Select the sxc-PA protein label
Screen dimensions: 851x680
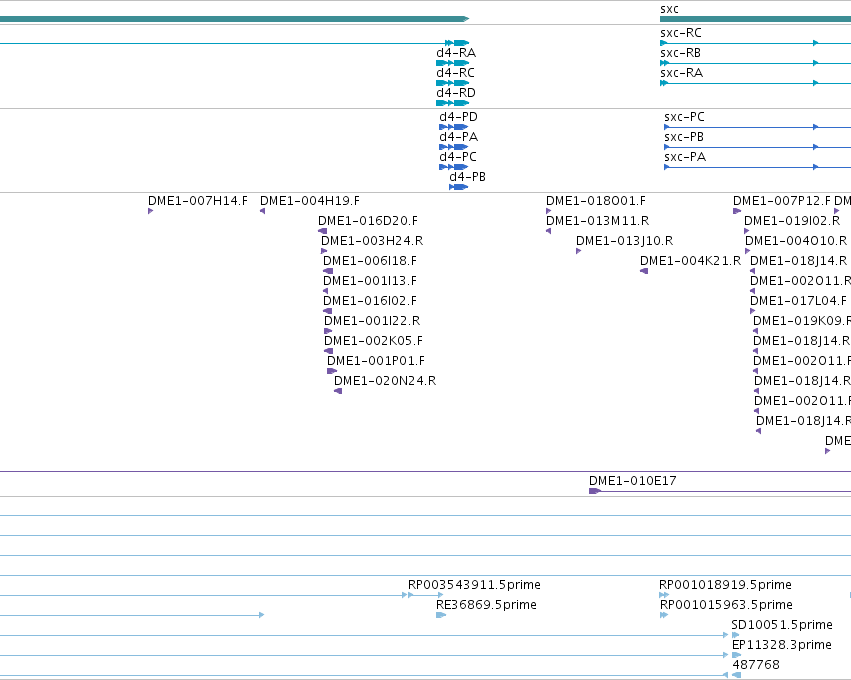coord(685,157)
